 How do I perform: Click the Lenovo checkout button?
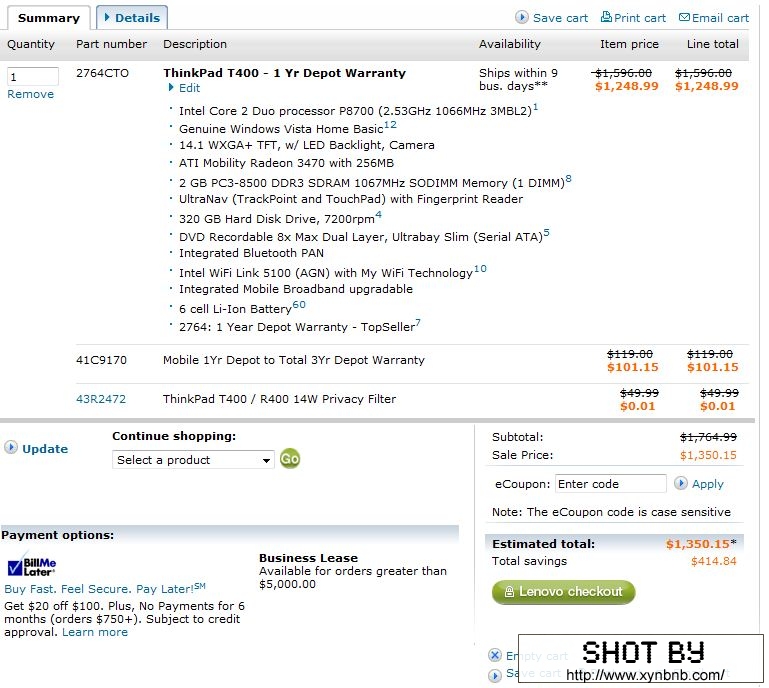563,592
